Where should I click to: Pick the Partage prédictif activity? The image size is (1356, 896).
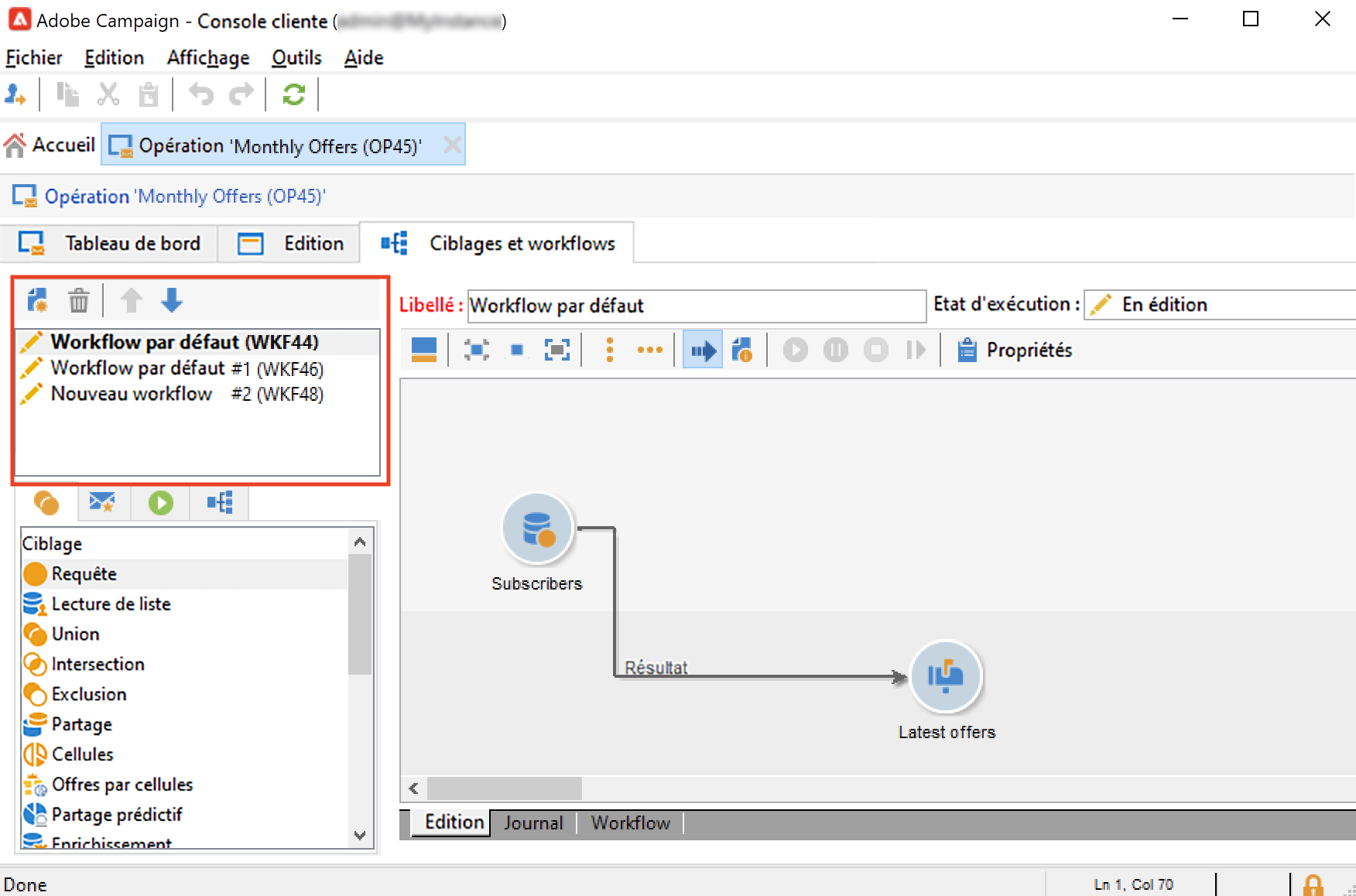click(185, 816)
